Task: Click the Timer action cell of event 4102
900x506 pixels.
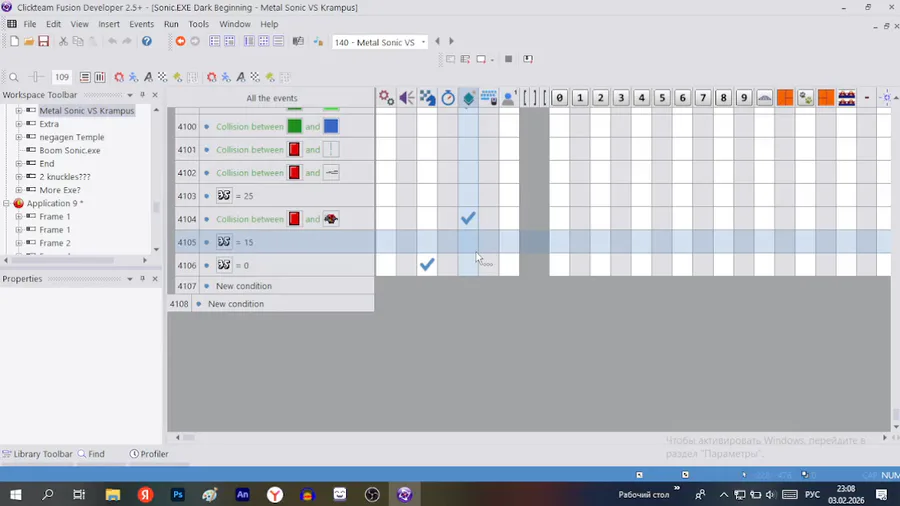Action: coord(448,173)
